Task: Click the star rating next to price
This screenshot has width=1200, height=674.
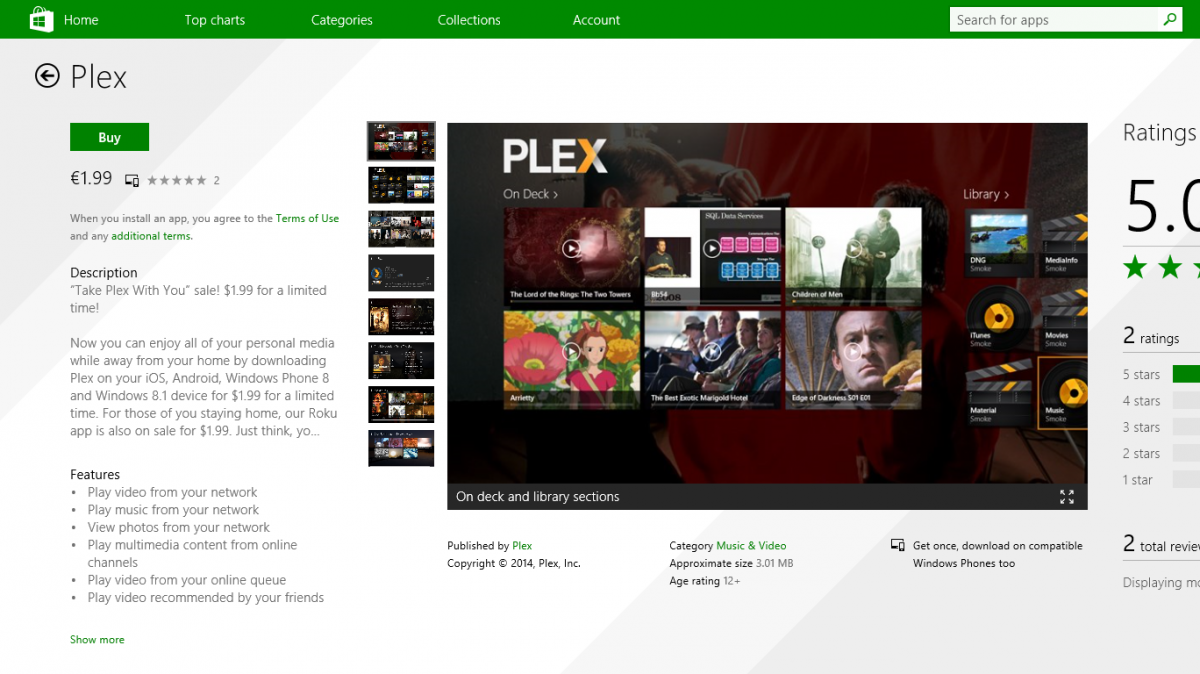Action: (177, 181)
